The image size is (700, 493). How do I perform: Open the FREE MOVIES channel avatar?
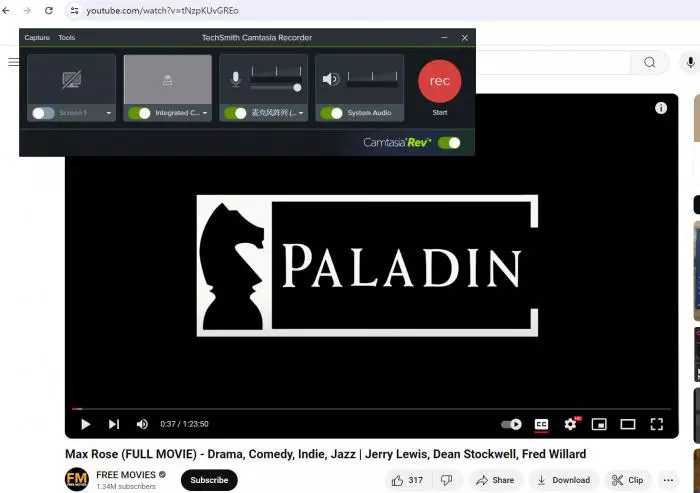coord(77,479)
